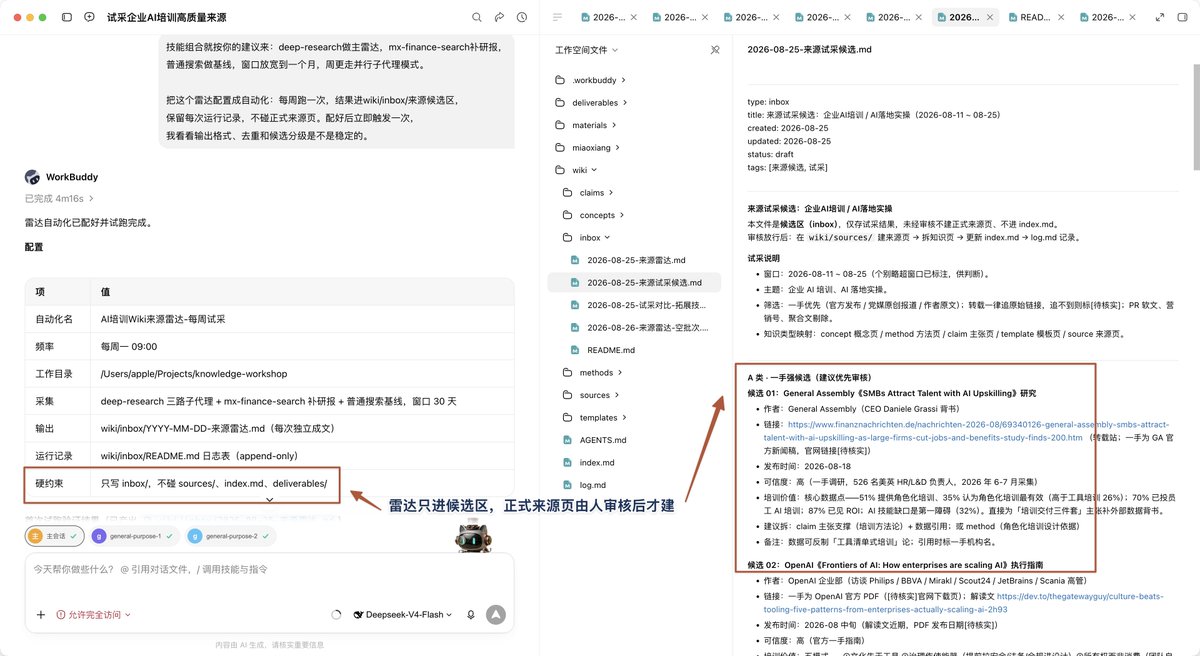Expand the sources folder
Screen dimensions: 1200x656
[593, 395]
